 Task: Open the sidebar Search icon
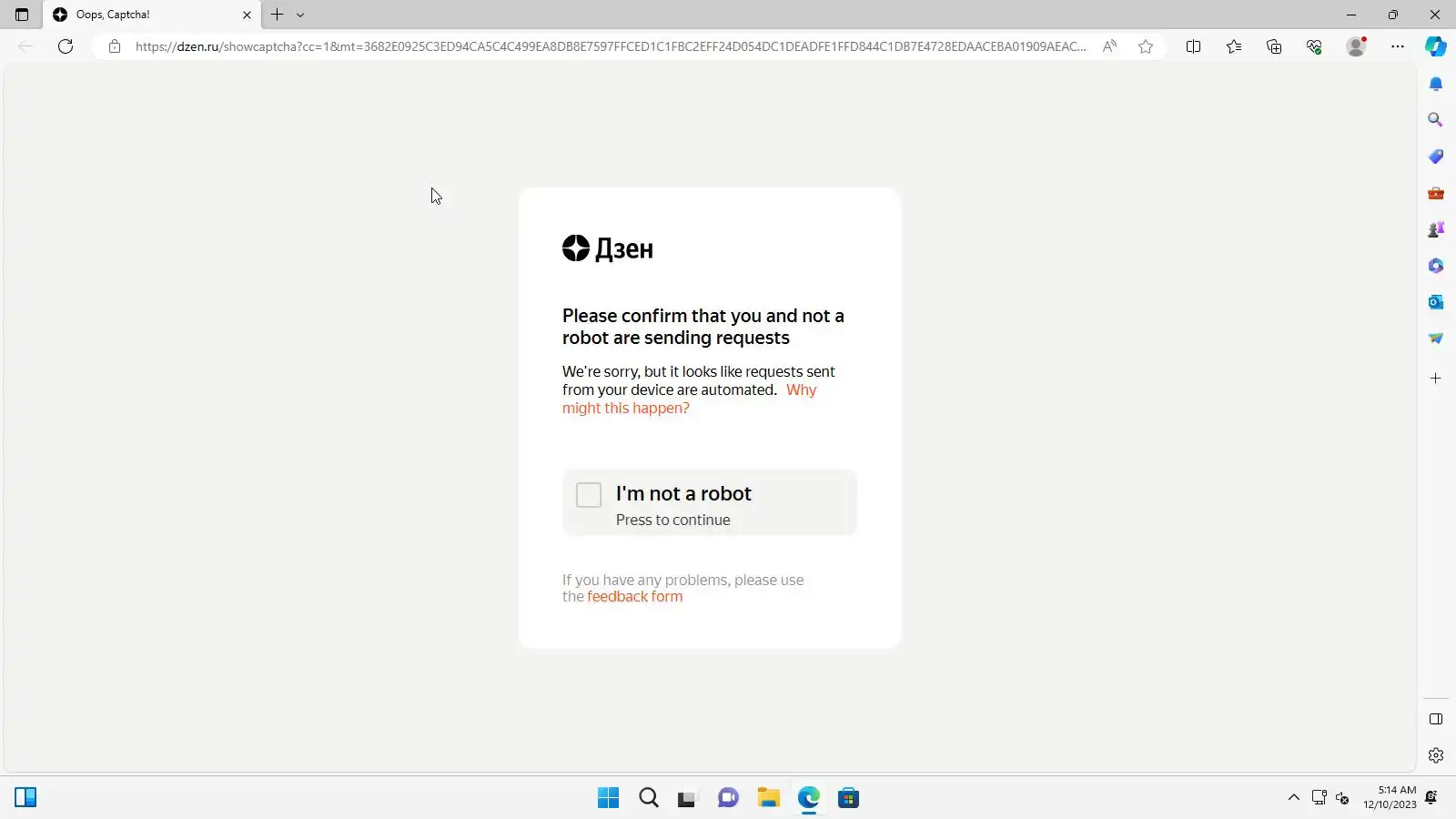coord(1436,120)
